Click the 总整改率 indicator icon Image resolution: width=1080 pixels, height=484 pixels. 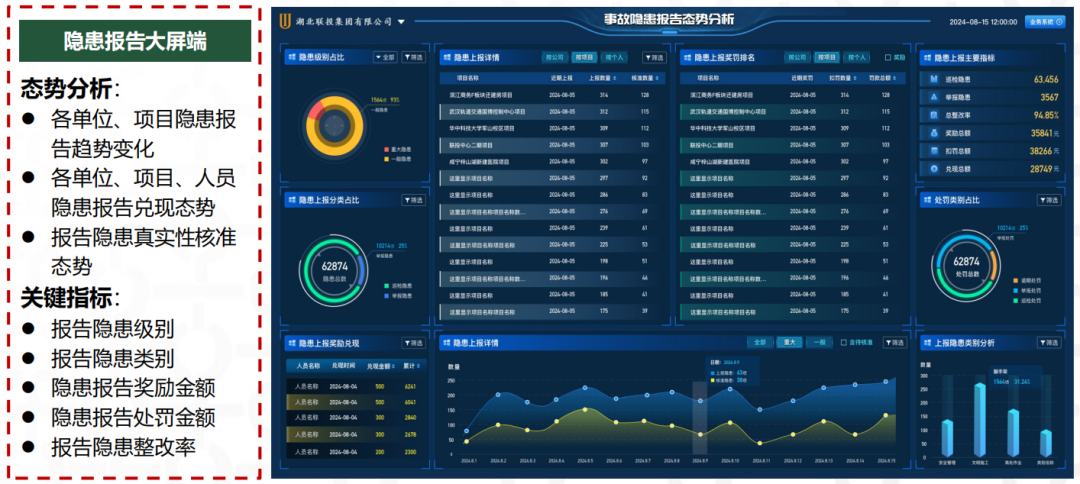tap(933, 115)
